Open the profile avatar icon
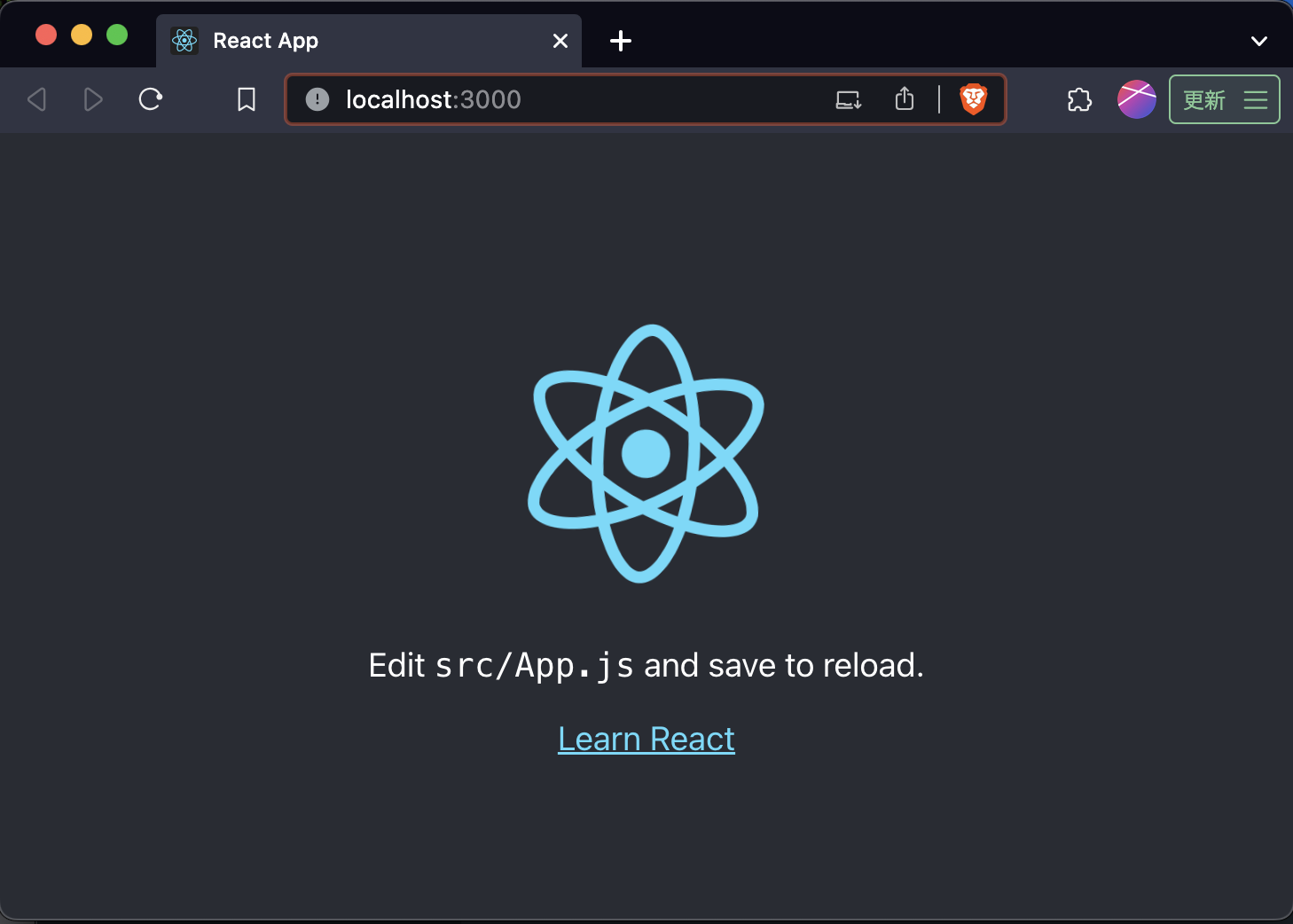Screen dimensions: 1293x924 [x=1137, y=99]
